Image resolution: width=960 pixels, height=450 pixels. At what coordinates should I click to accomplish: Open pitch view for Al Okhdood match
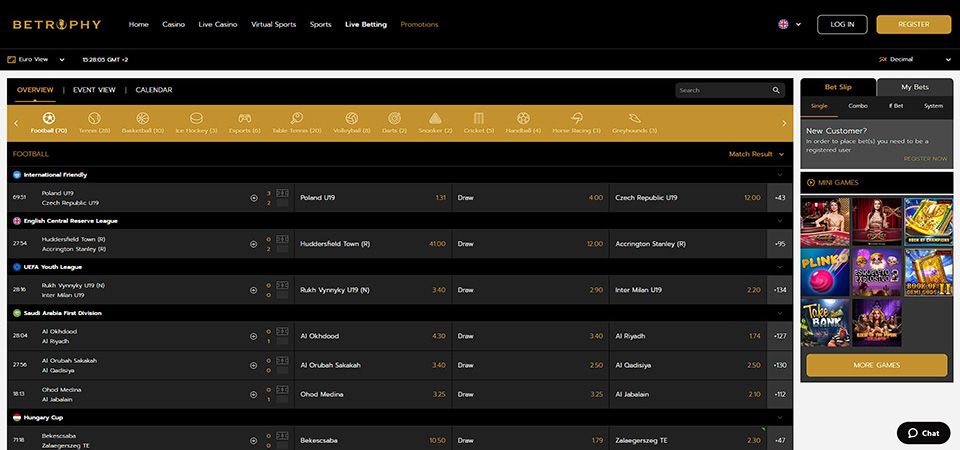(282, 331)
